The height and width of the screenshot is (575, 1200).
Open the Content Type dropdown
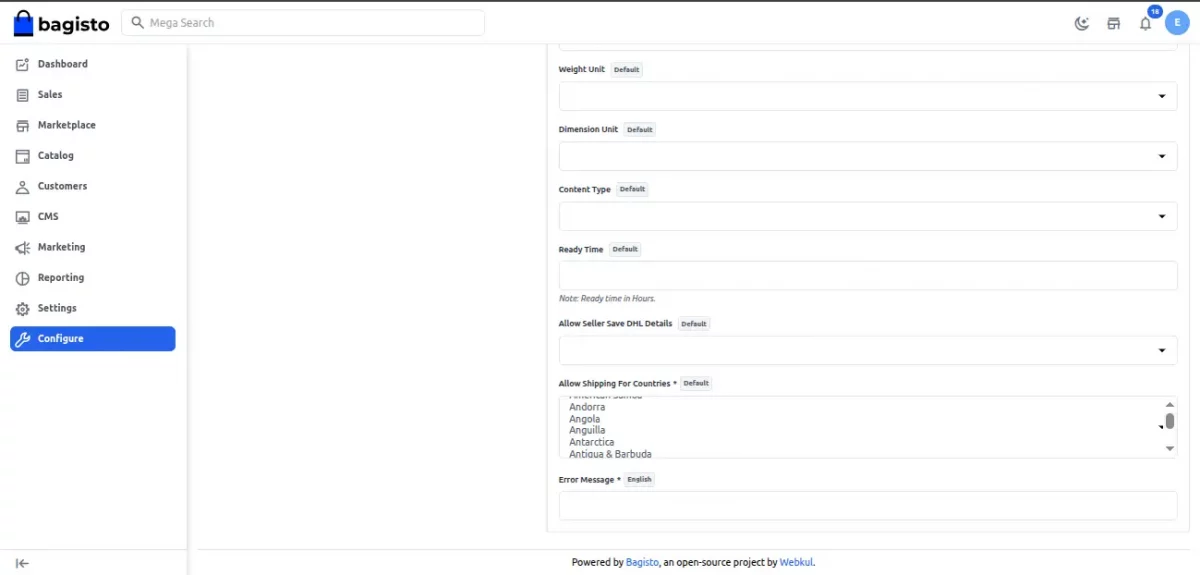pos(868,216)
